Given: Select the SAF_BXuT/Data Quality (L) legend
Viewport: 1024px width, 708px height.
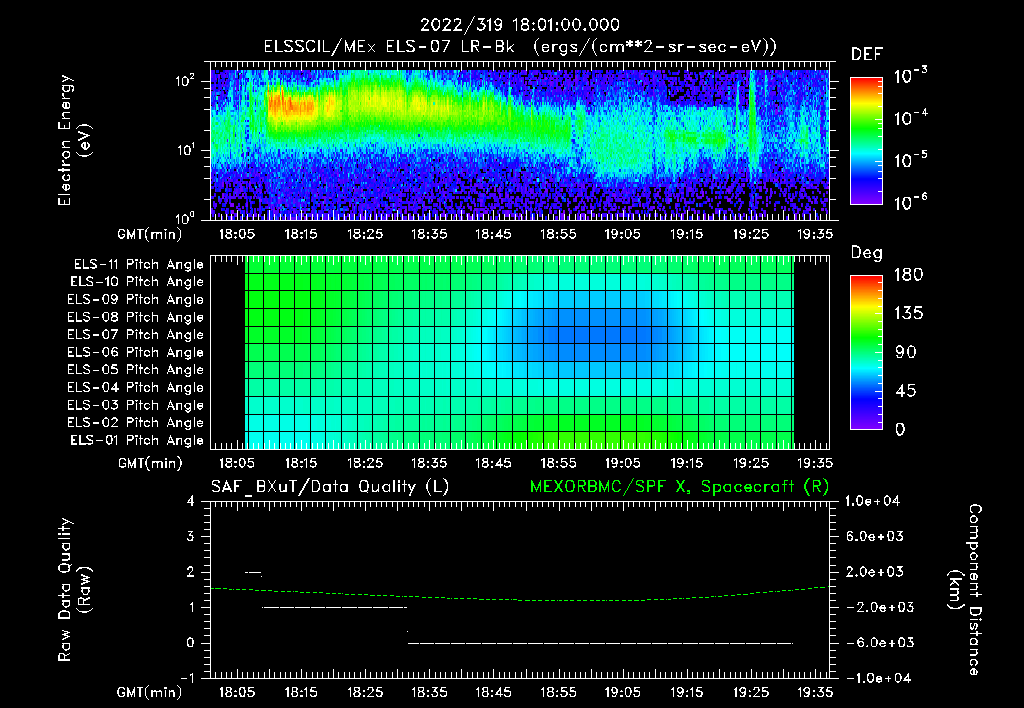Looking at the screenshot, I should pos(330,487).
